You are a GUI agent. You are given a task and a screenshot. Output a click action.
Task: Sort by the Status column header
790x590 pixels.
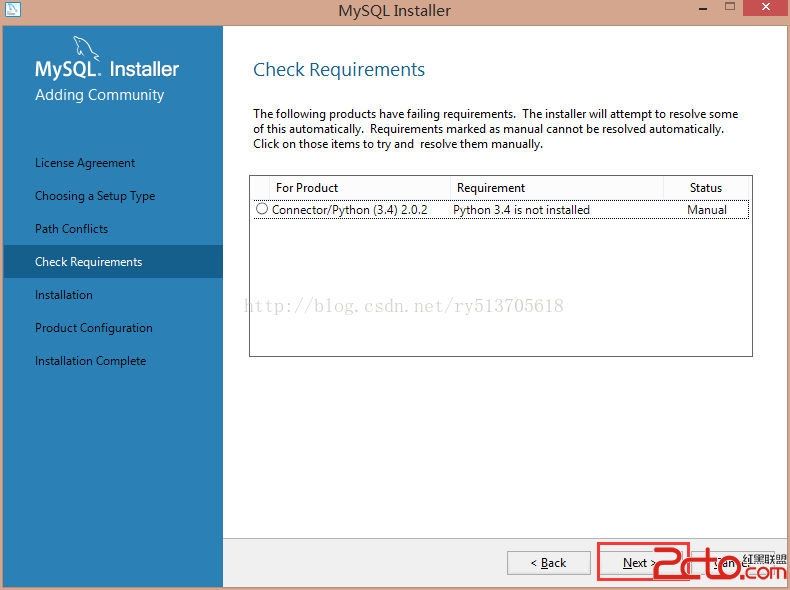pyautogui.click(x=706, y=188)
